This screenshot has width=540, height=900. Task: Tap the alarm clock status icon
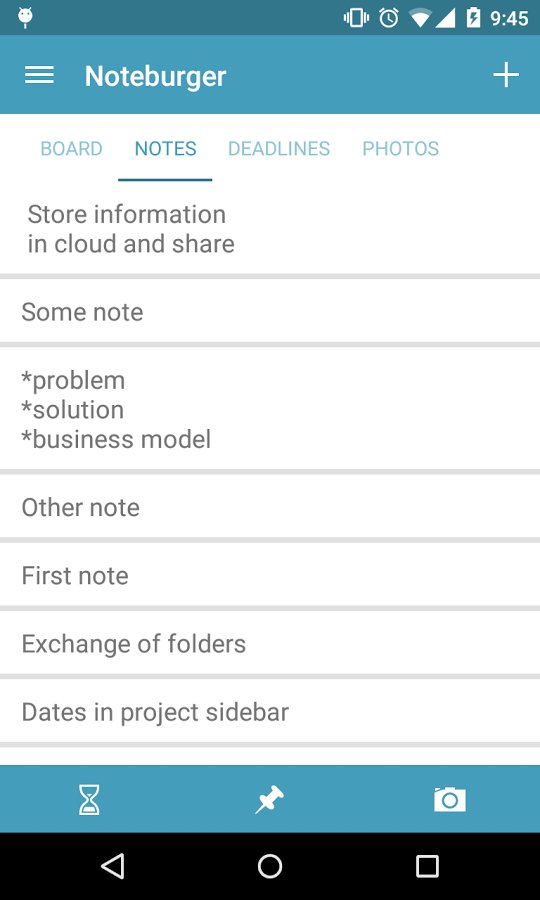point(389,18)
